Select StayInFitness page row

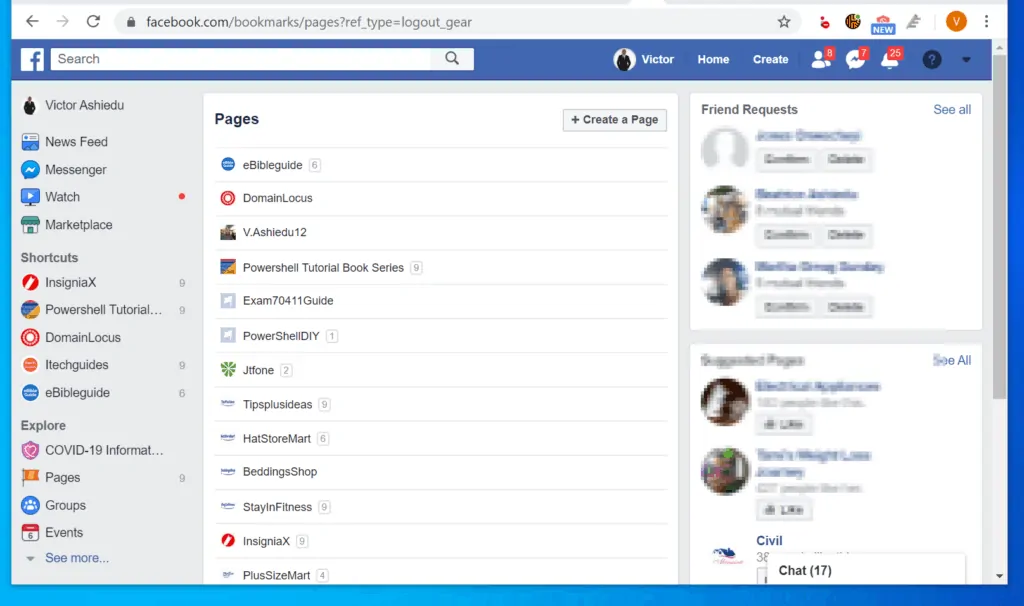(x=441, y=507)
